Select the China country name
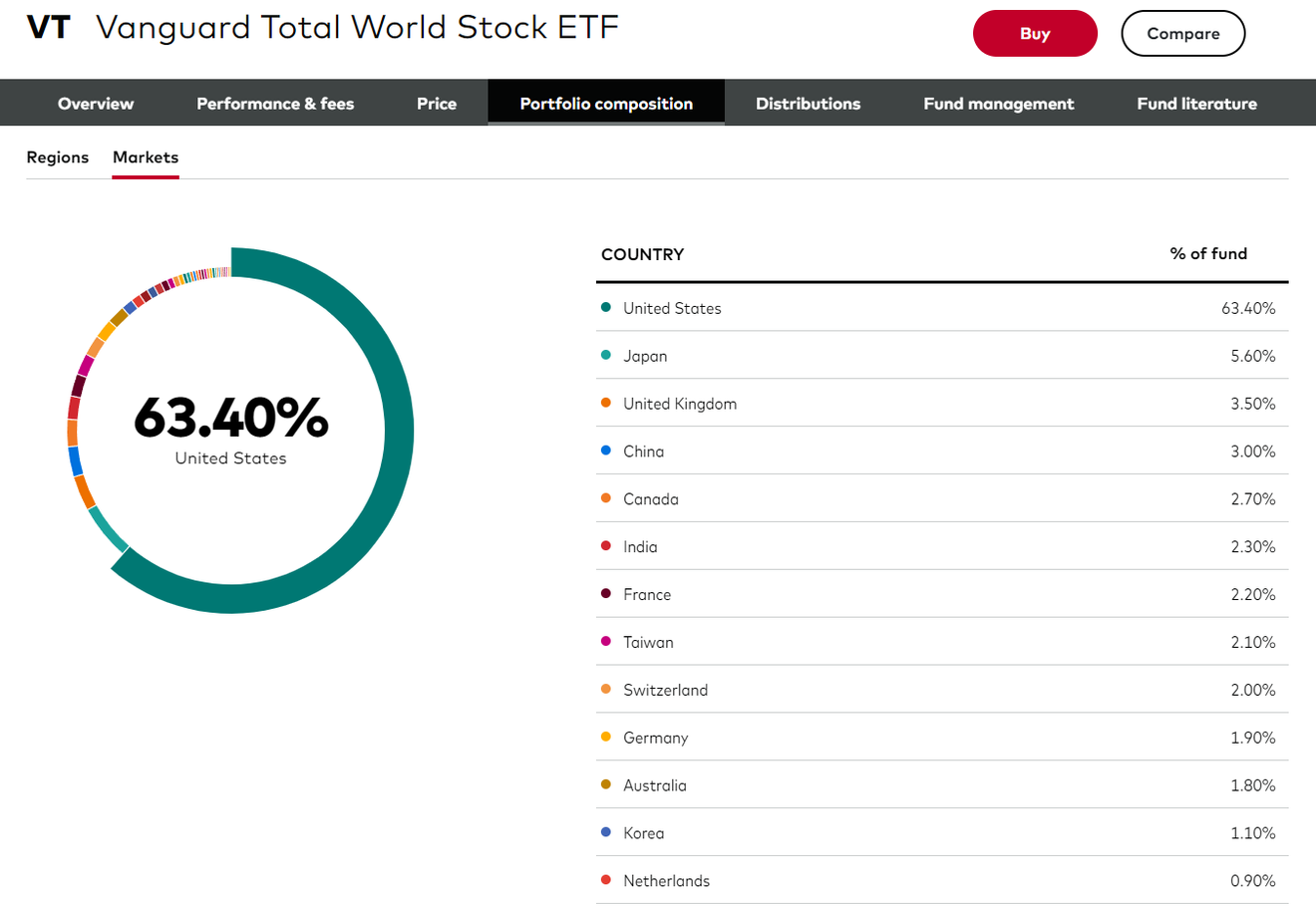The image size is (1316, 907). coord(643,452)
